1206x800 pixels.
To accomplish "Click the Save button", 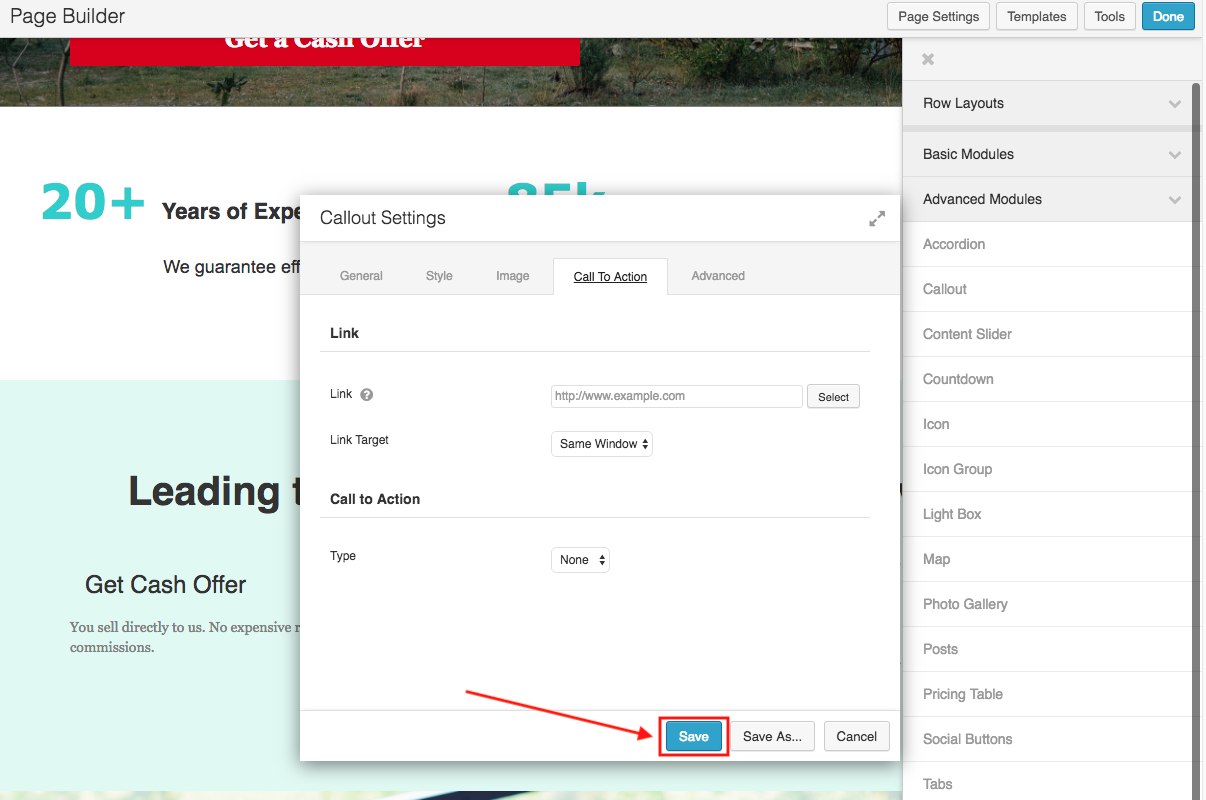I will pos(693,736).
